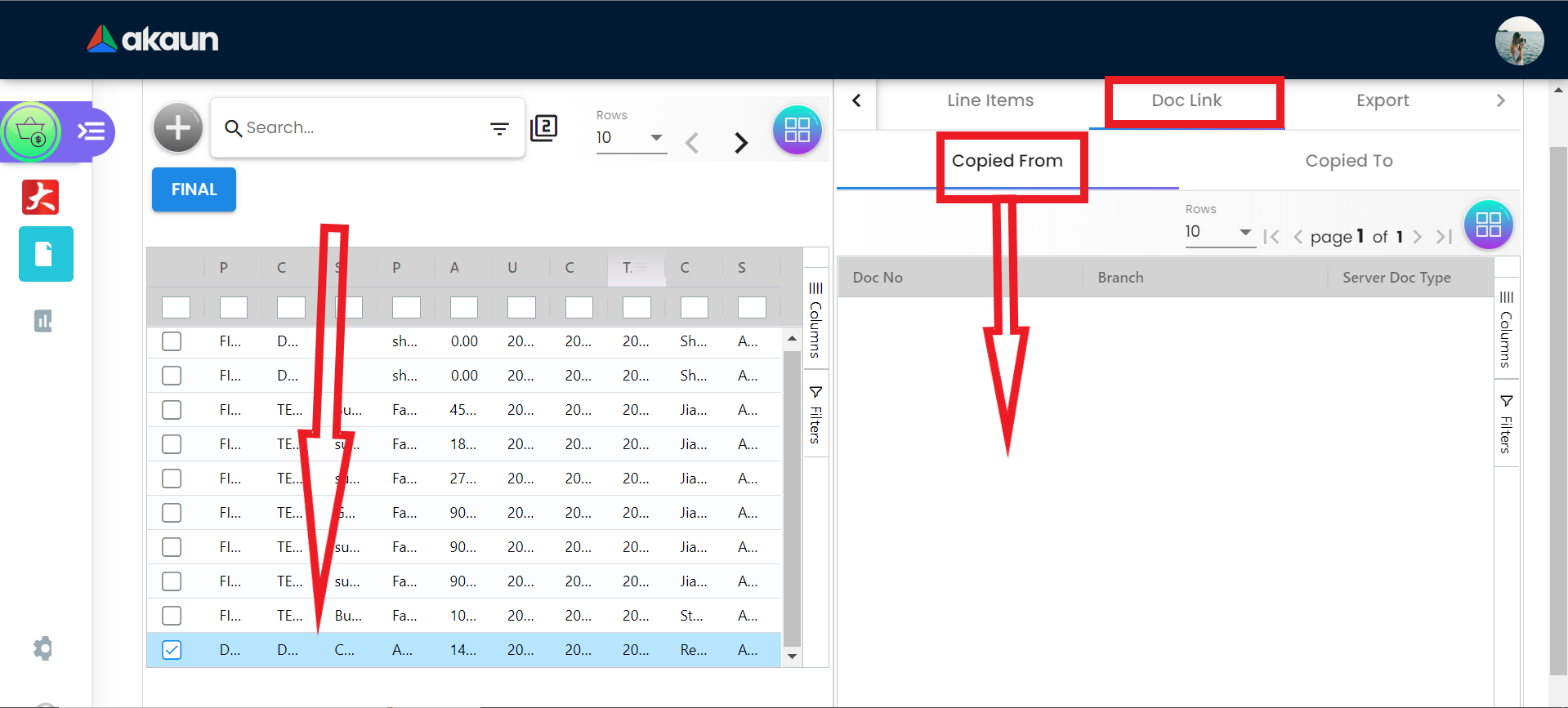The image size is (1568, 708).
Task: Tick the checkbox for the row with 18...
Action: pyautogui.click(x=172, y=444)
